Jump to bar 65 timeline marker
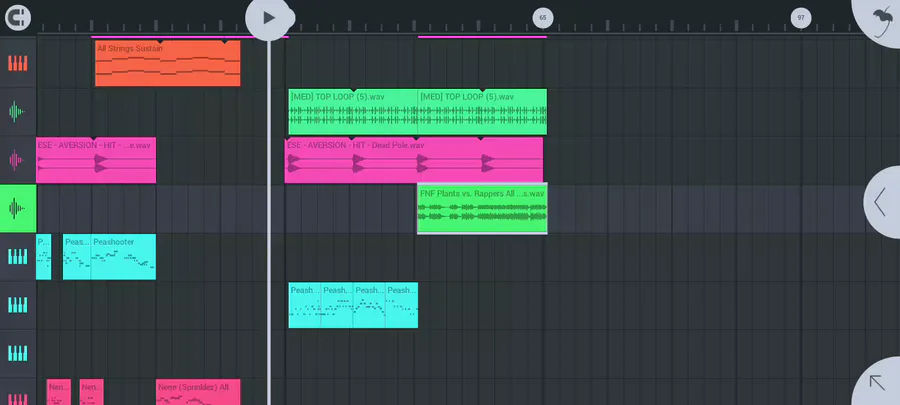900x405 pixels. pyautogui.click(x=542, y=18)
